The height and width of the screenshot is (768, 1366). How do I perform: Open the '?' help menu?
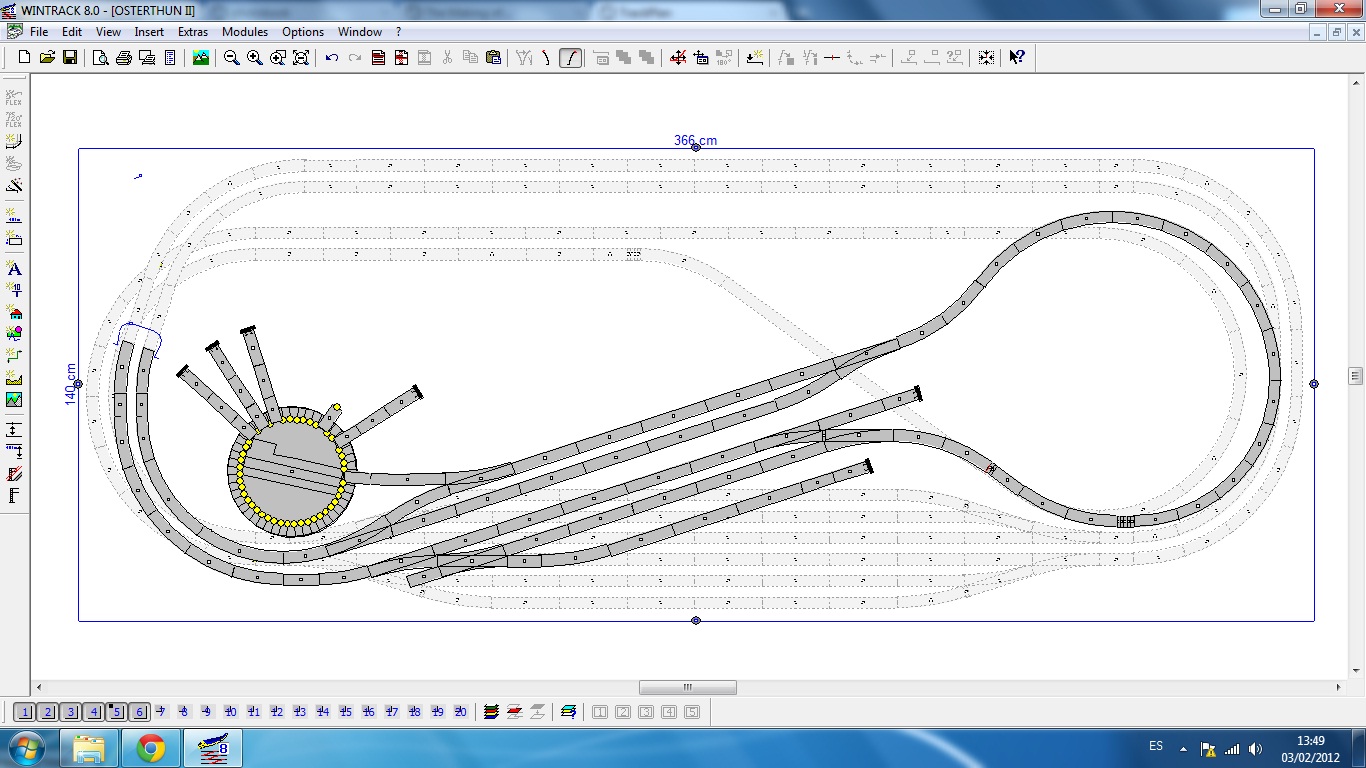point(399,32)
